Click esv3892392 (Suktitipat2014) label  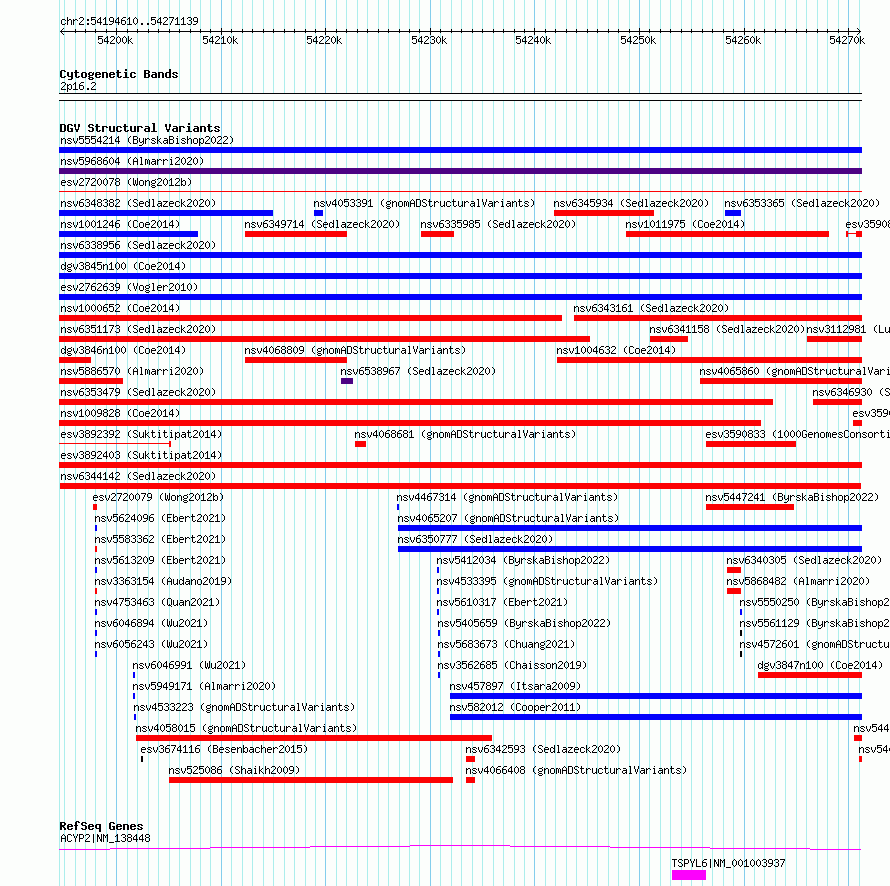(141, 434)
